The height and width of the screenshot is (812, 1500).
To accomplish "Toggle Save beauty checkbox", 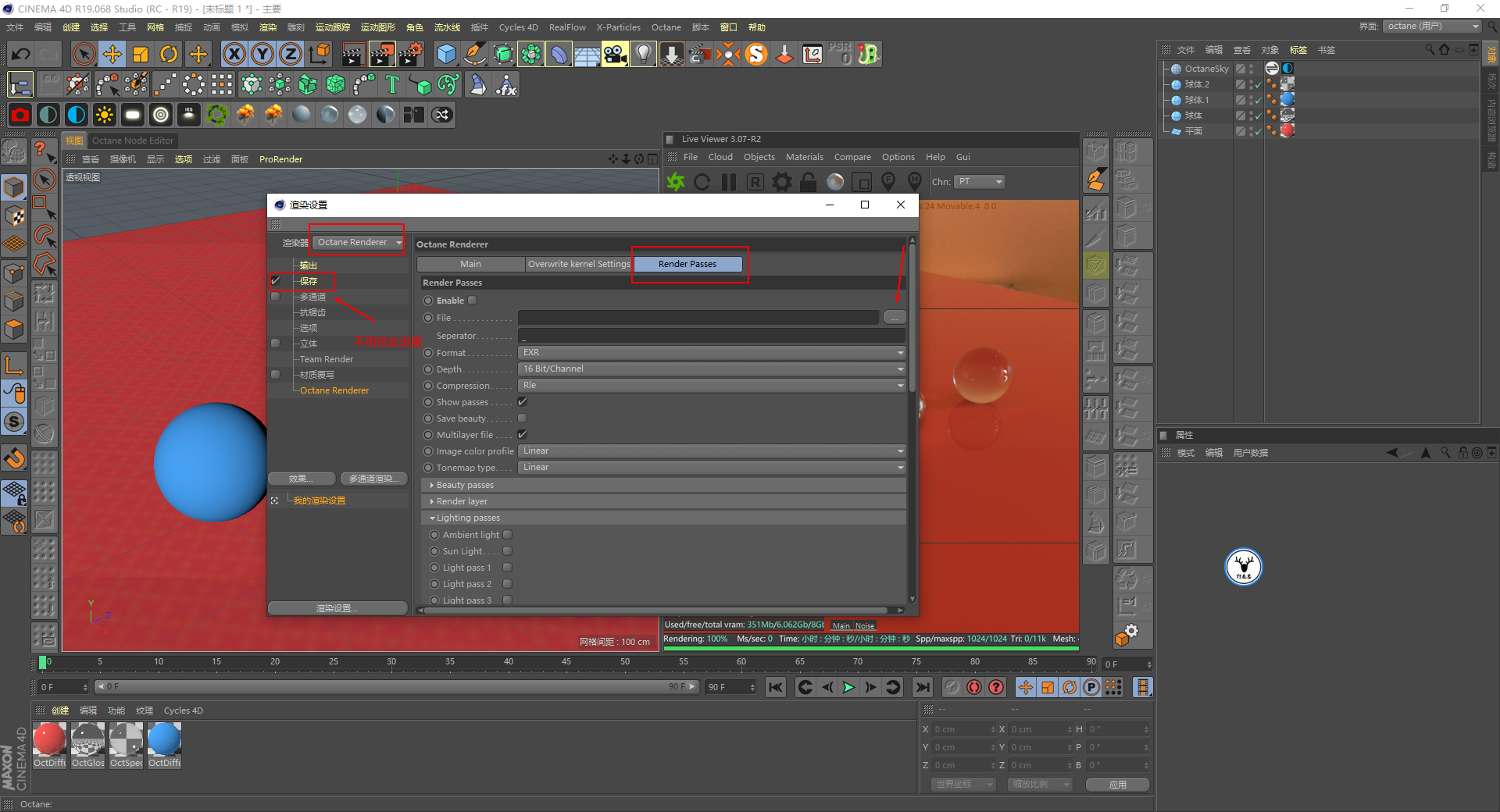I will (522, 418).
